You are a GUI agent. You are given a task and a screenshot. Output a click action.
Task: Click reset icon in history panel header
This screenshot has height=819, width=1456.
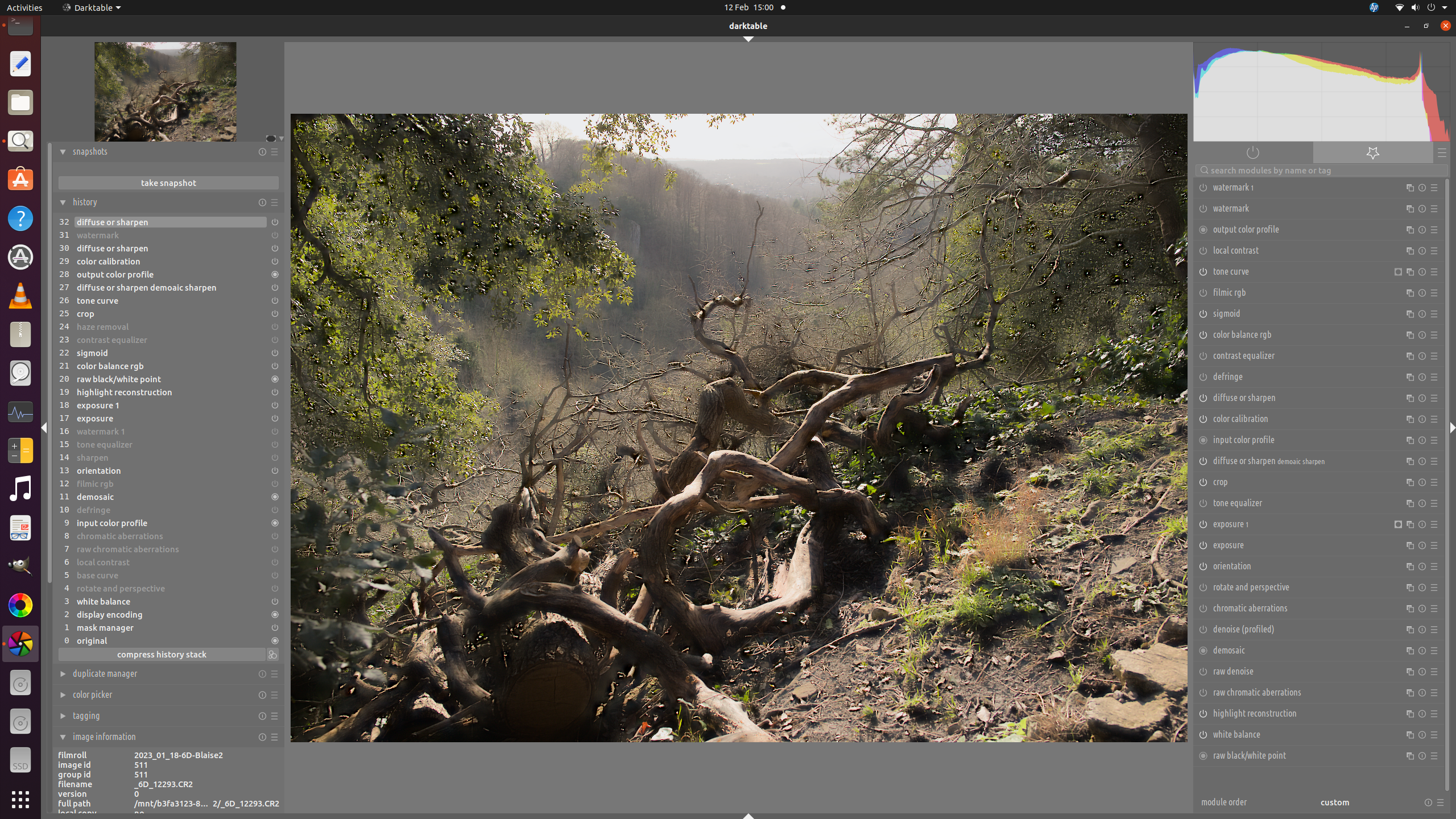click(262, 202)
